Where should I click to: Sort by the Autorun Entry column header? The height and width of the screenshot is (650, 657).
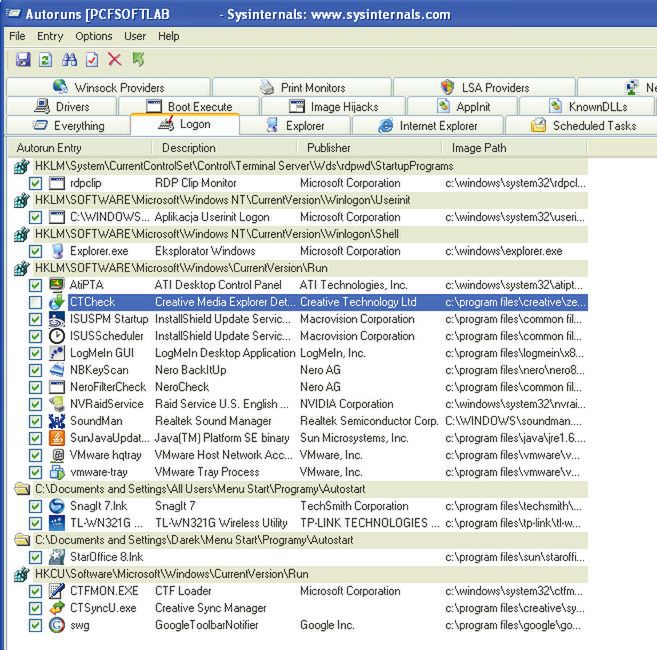(x=80, y=148)
